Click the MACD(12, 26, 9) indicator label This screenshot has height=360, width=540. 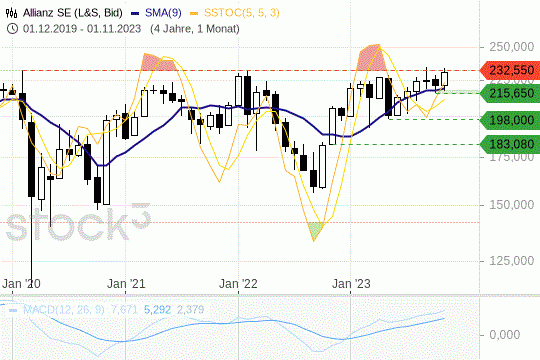[x=64, y=310]
